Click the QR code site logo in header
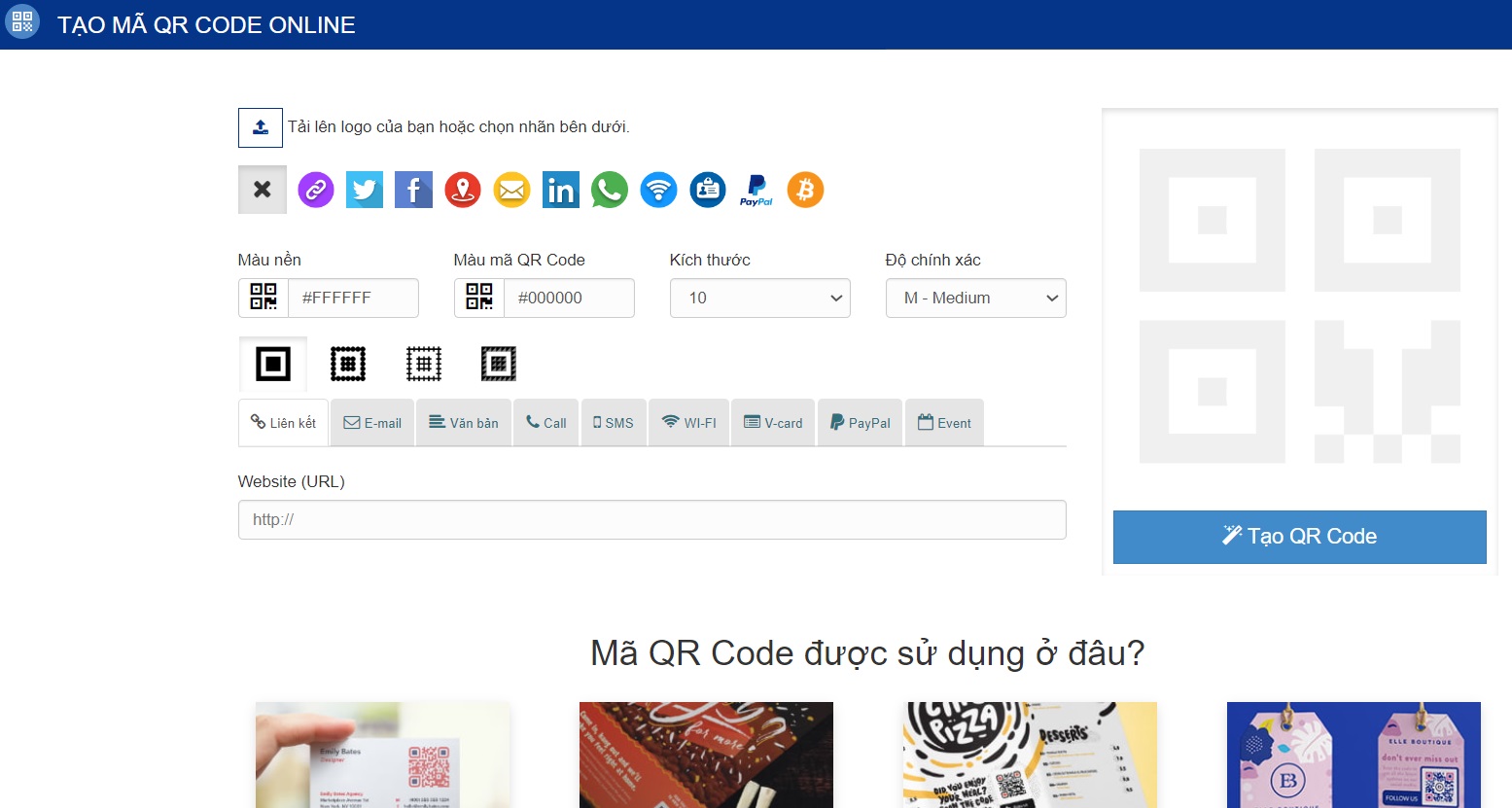 coord(22,21)
